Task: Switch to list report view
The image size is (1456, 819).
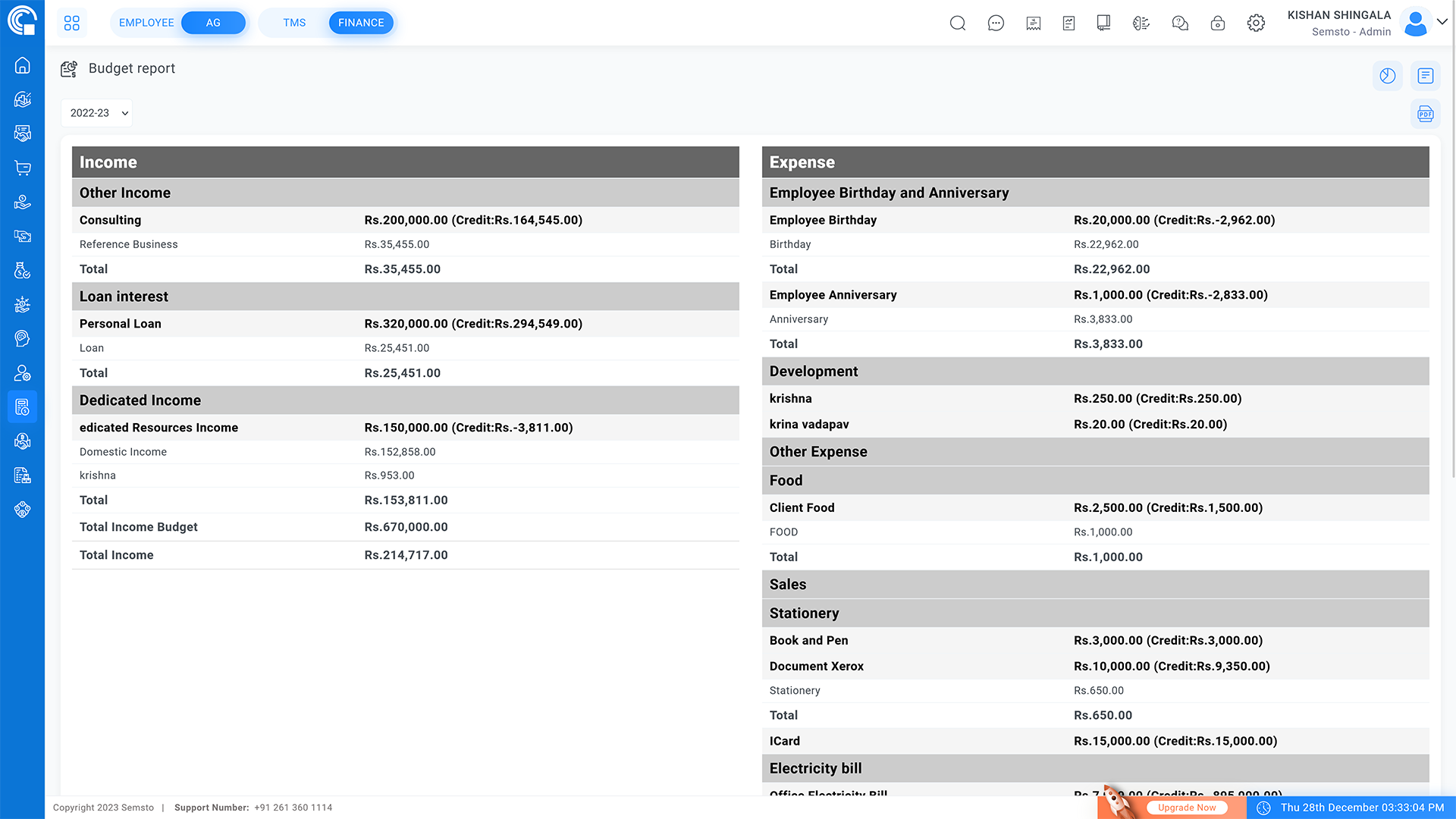Action: [x=1426, y=76]
